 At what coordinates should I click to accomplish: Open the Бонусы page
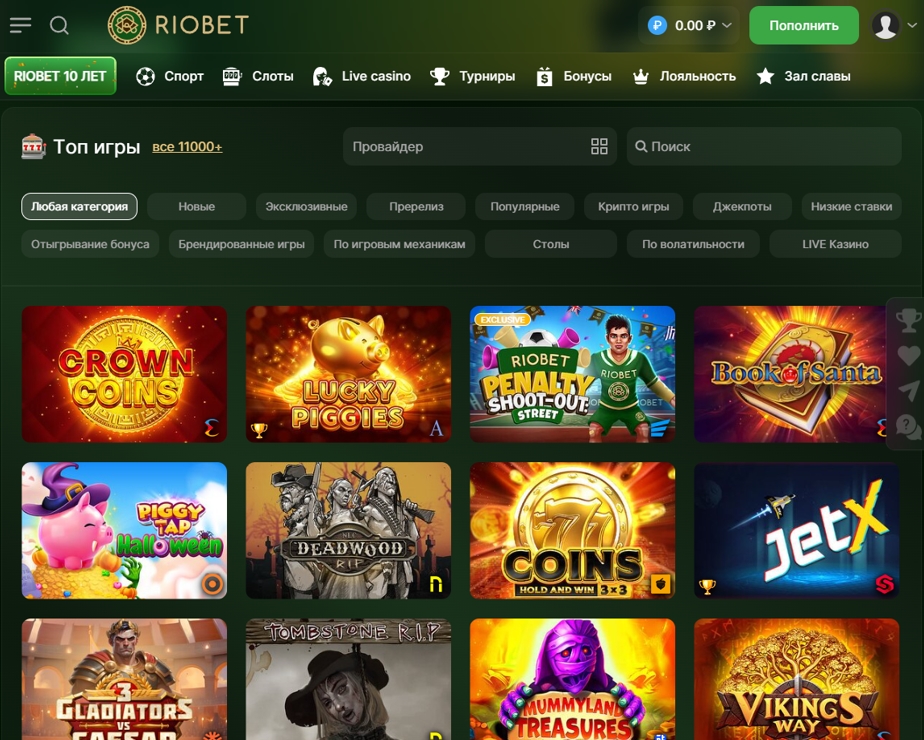coord(574,76)
